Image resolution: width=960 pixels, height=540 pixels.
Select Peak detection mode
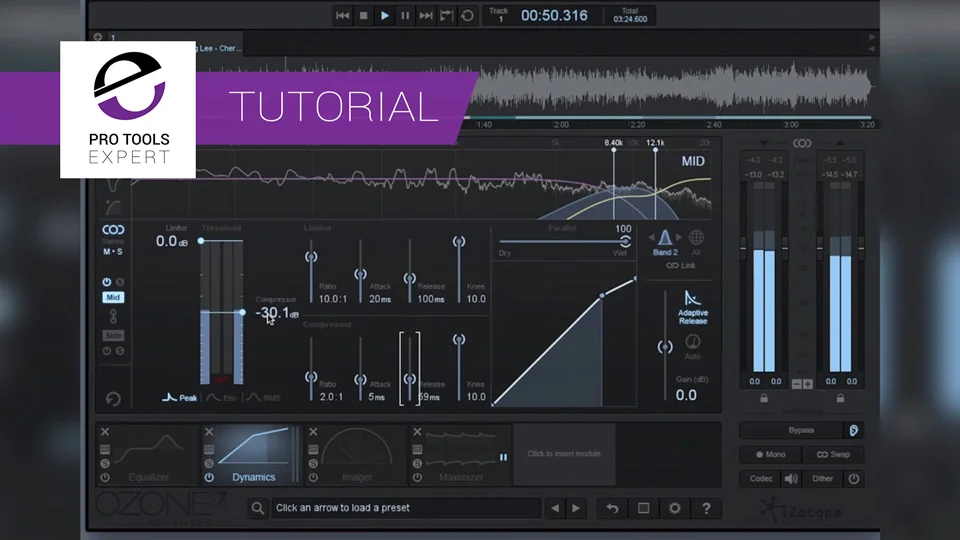[179, 398]
